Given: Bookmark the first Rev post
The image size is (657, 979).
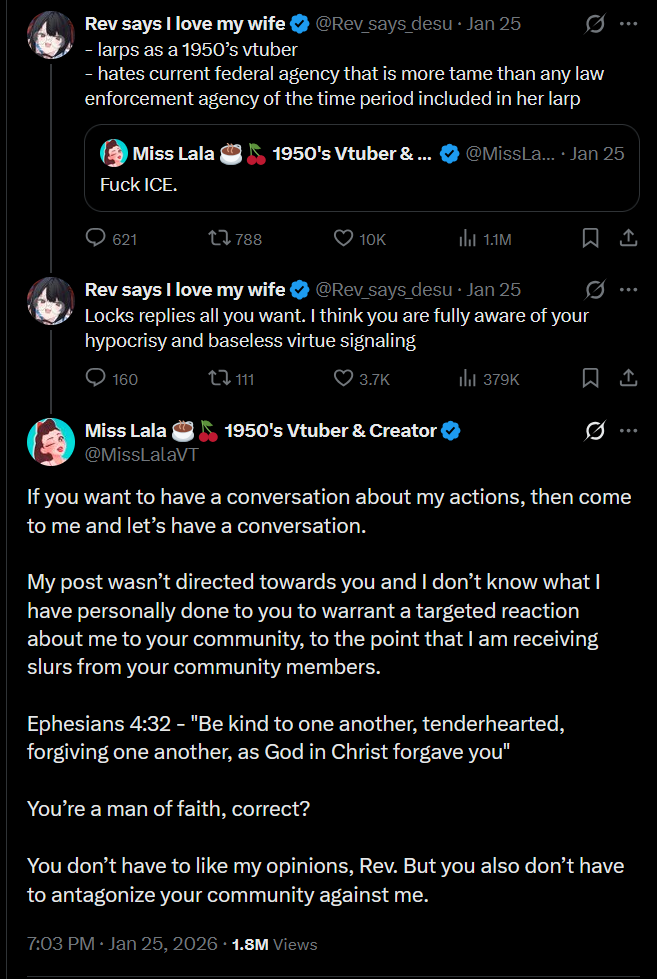Looking at the screenshot, I should [x=590, y=238].
